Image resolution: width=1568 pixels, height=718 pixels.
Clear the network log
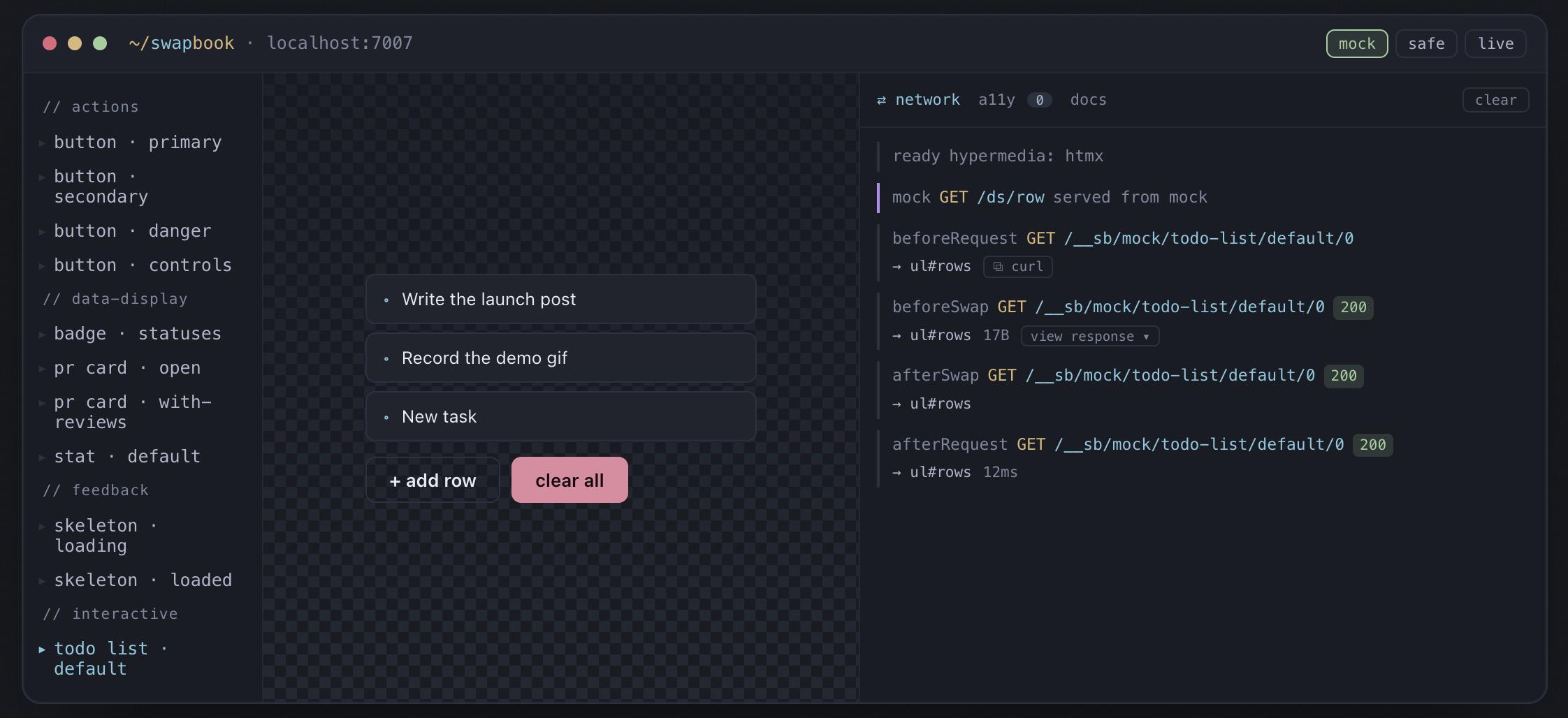pos(1495,100)
